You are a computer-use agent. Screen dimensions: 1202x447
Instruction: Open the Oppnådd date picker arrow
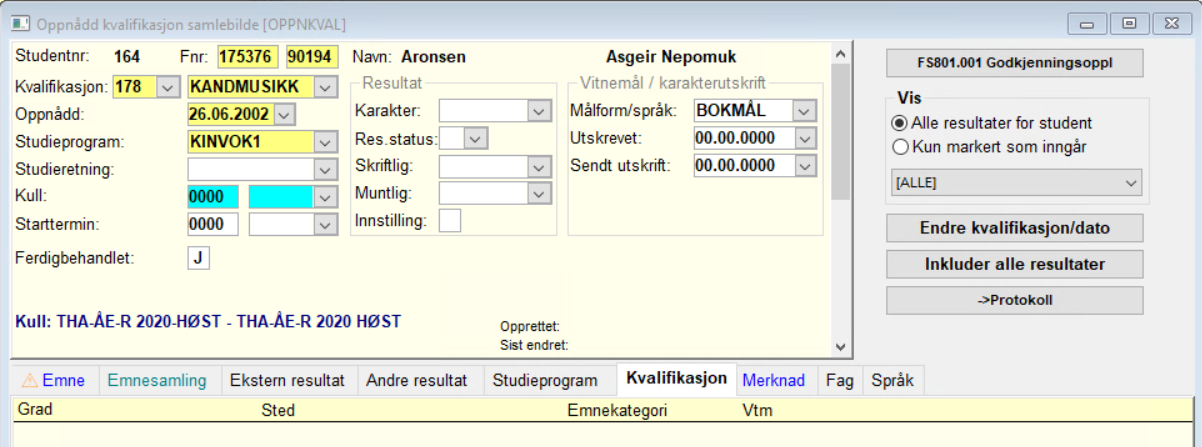284,114
